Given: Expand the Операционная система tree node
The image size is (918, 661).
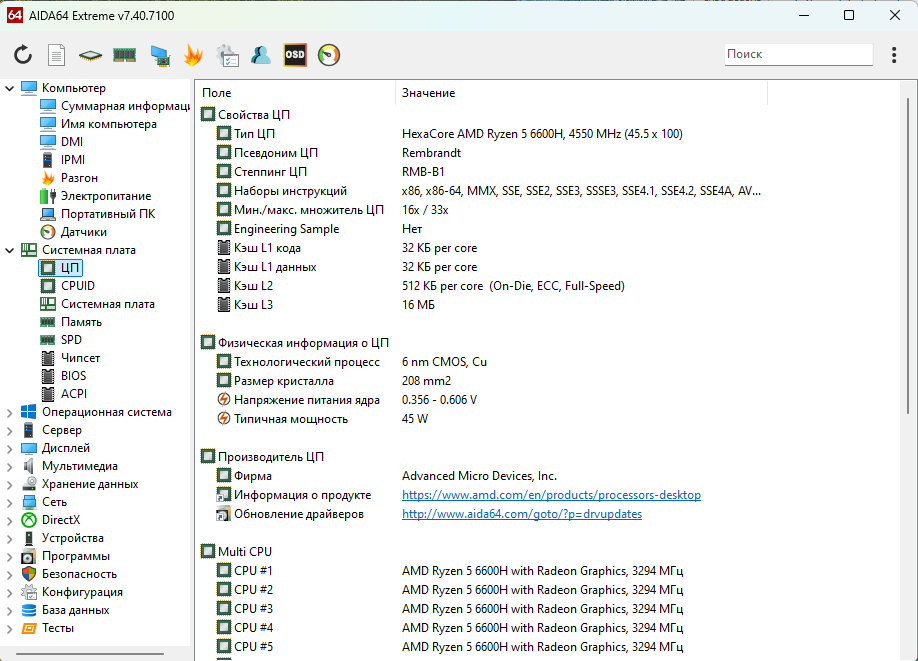Looking at the screenshot, I should (x=10, y=412).
